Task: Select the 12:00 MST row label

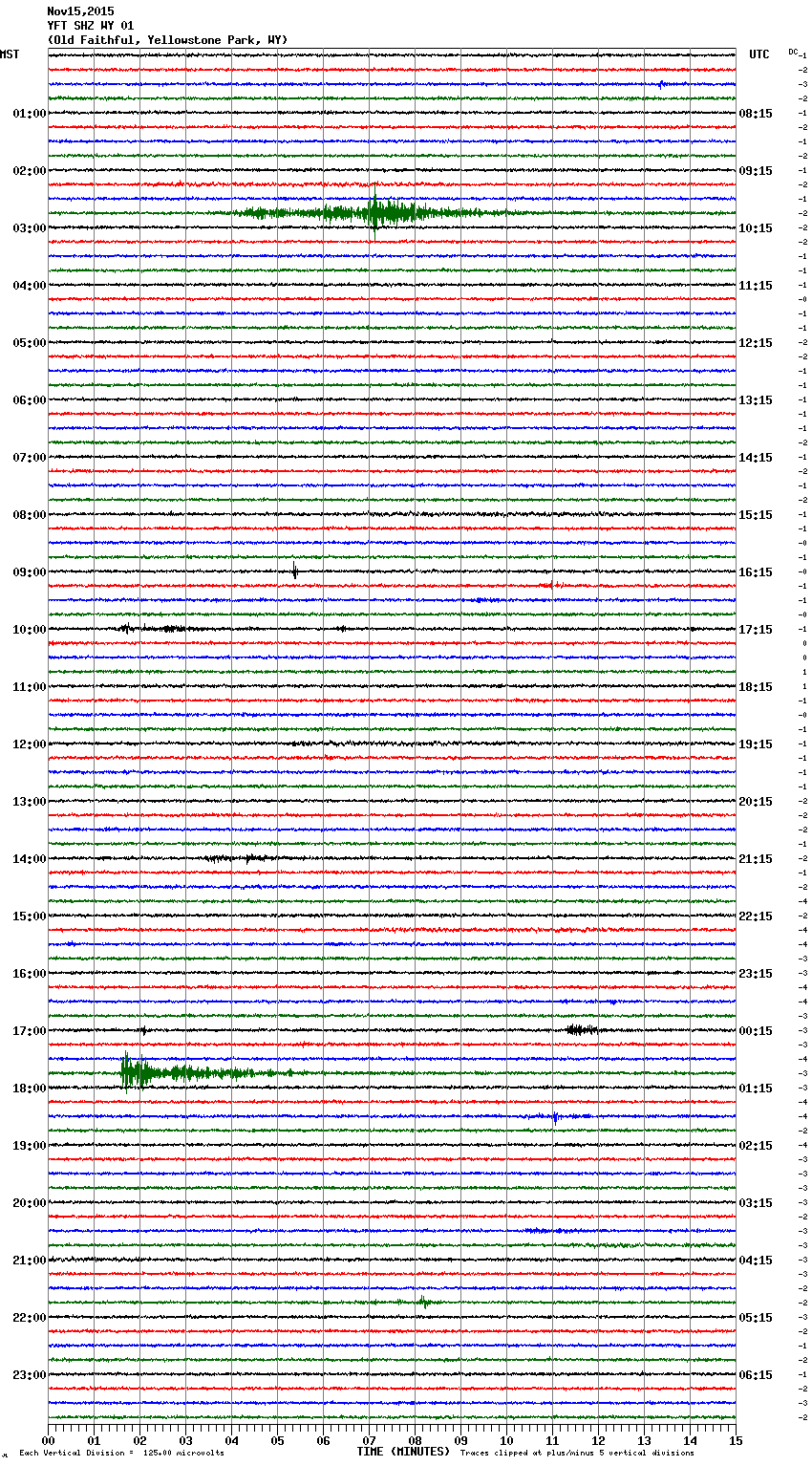Action: [30, 744]
